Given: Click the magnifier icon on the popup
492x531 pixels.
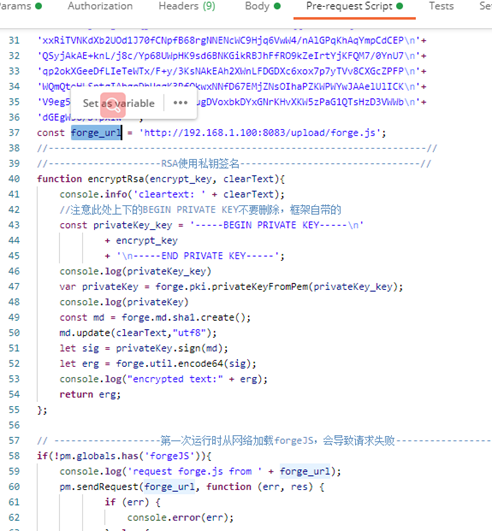Looking at the screenshot, I should [113, 105].
